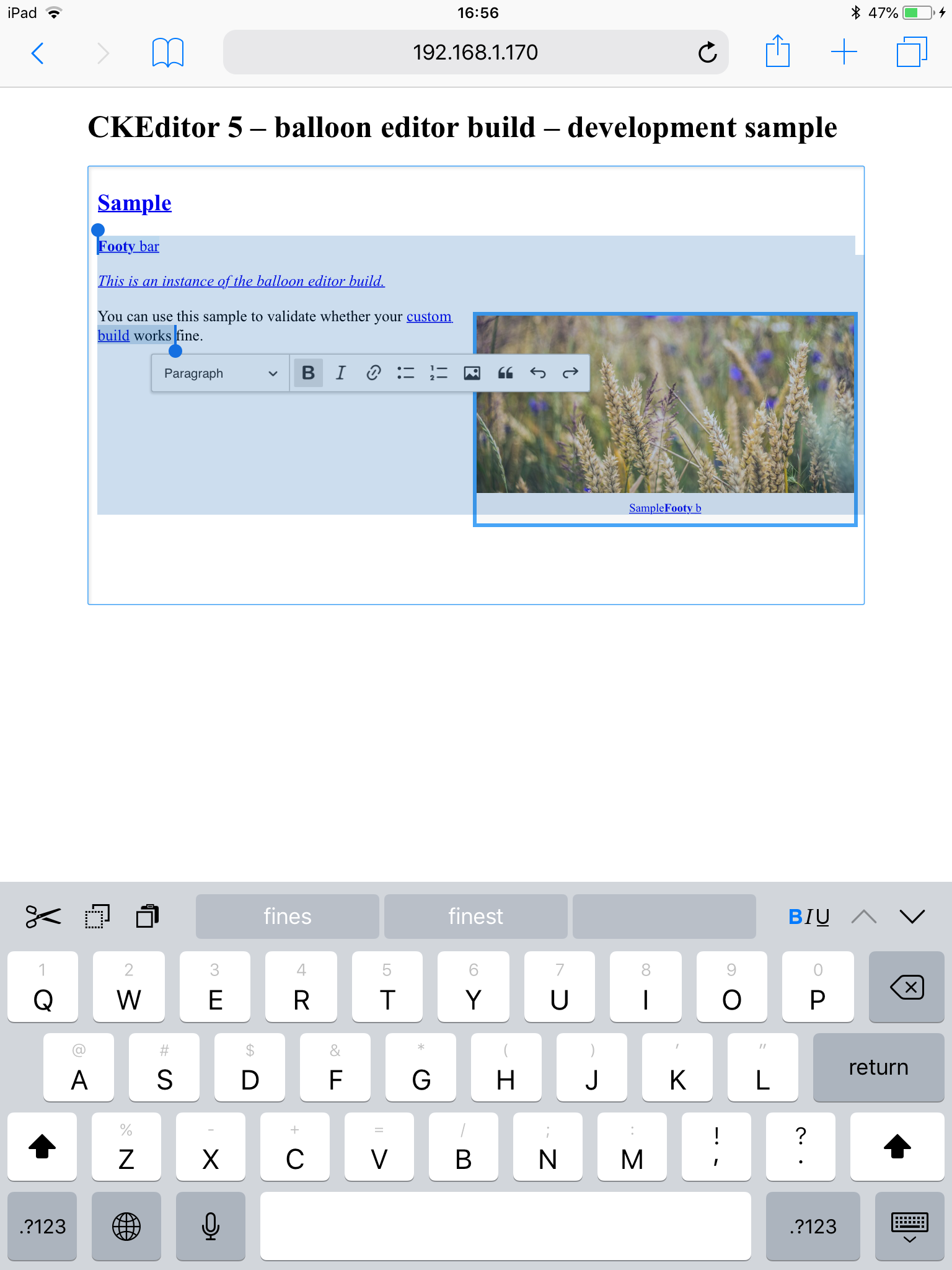Select the wheat field image
Image resolution: width=952 pixels, height=1270 pixels.
click(x=665, y=404)
